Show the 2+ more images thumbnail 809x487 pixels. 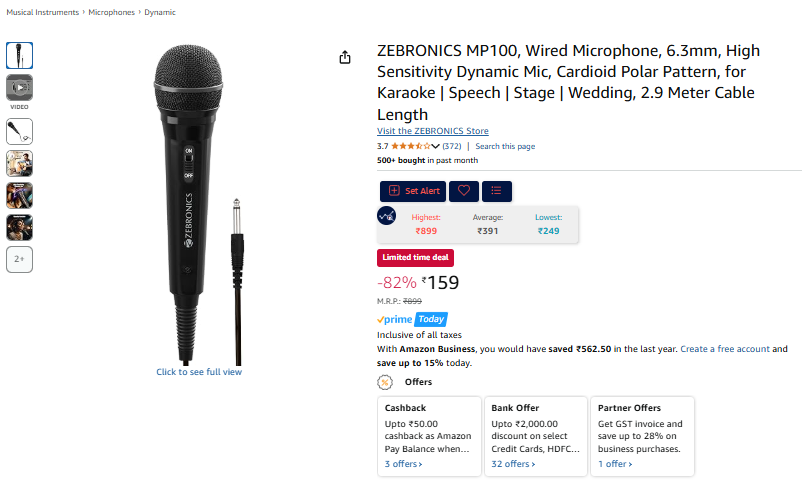pos(20,259)
